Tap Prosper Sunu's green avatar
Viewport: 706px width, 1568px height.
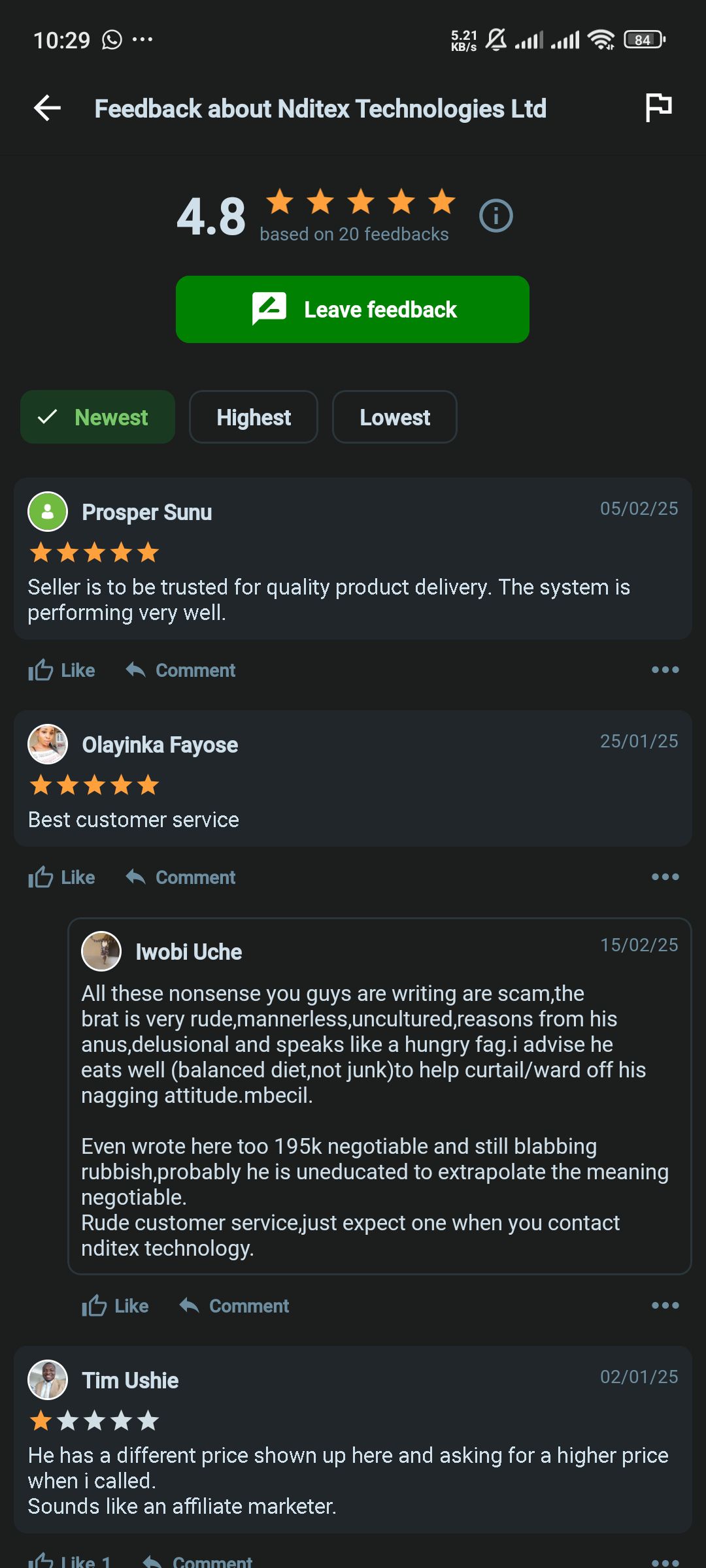48,512
